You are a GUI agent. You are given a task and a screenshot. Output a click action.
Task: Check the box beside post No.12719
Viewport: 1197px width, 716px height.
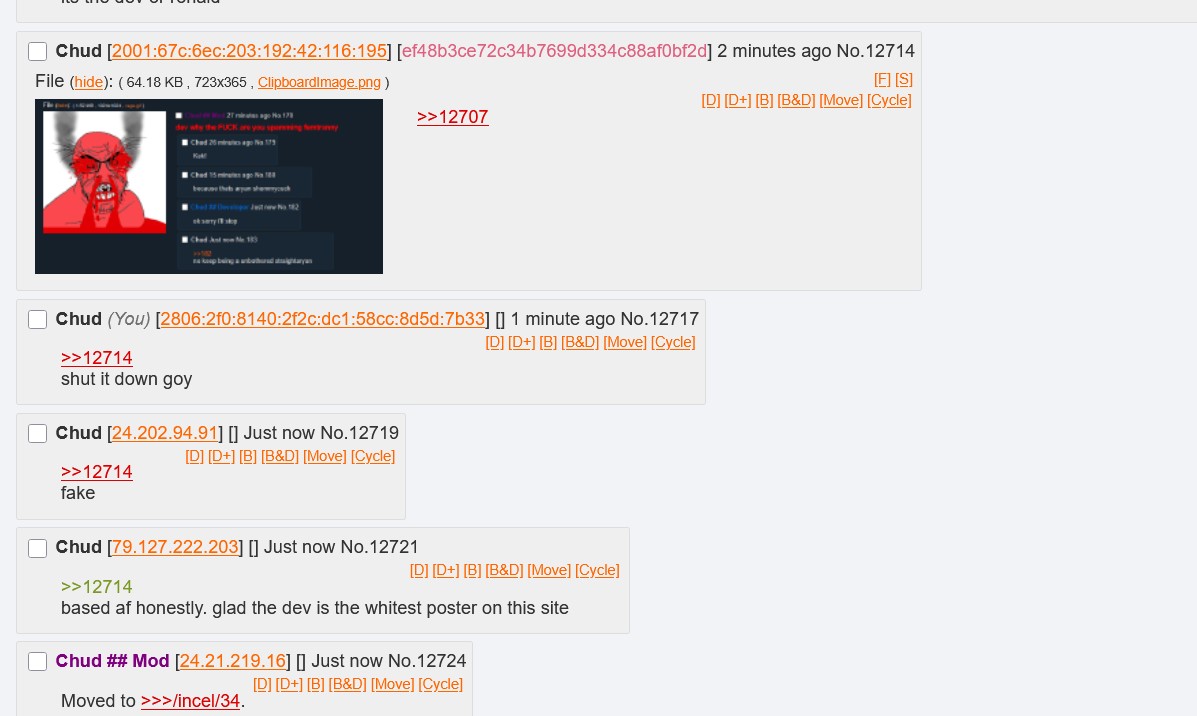point(37,434)
